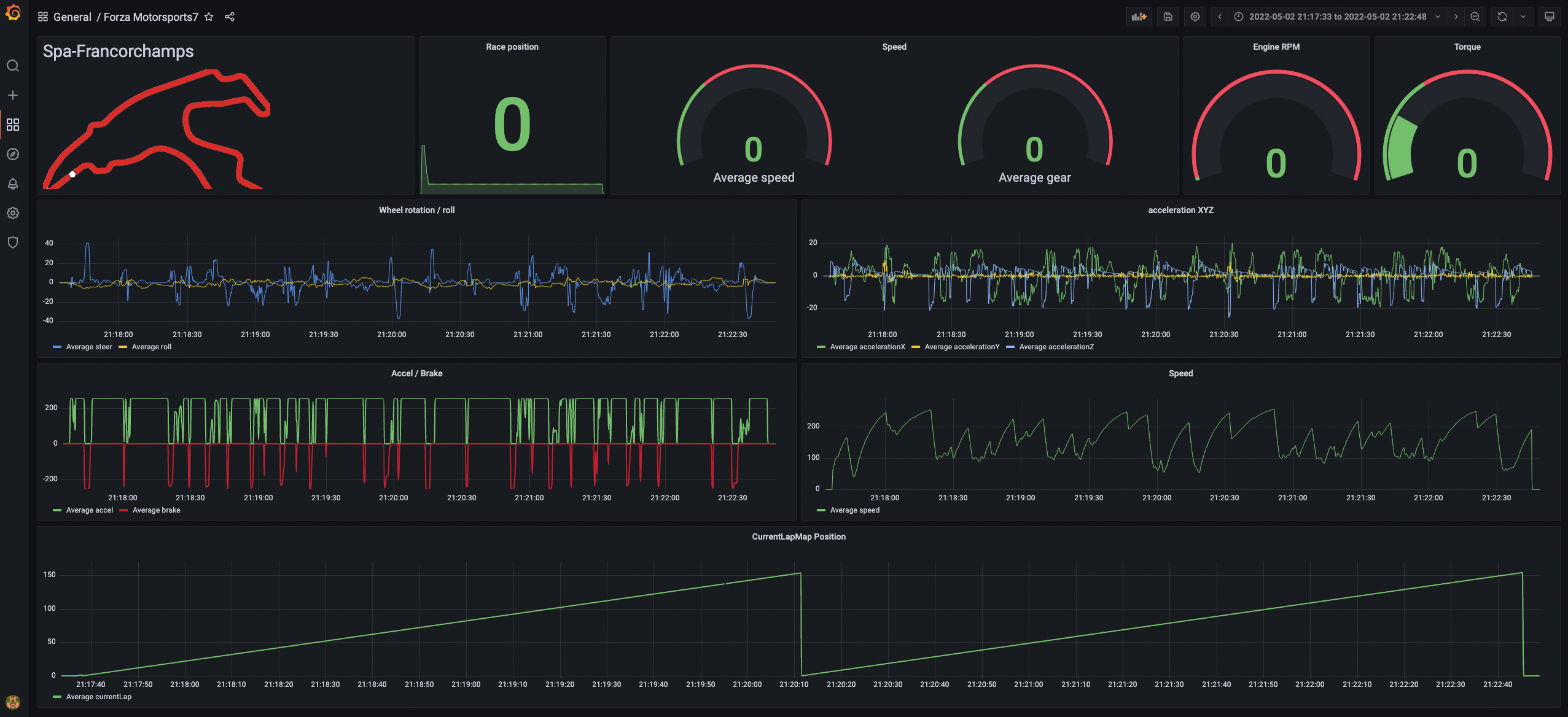
Task: Open the Alerting bell icon
Action: coord(13,184)
